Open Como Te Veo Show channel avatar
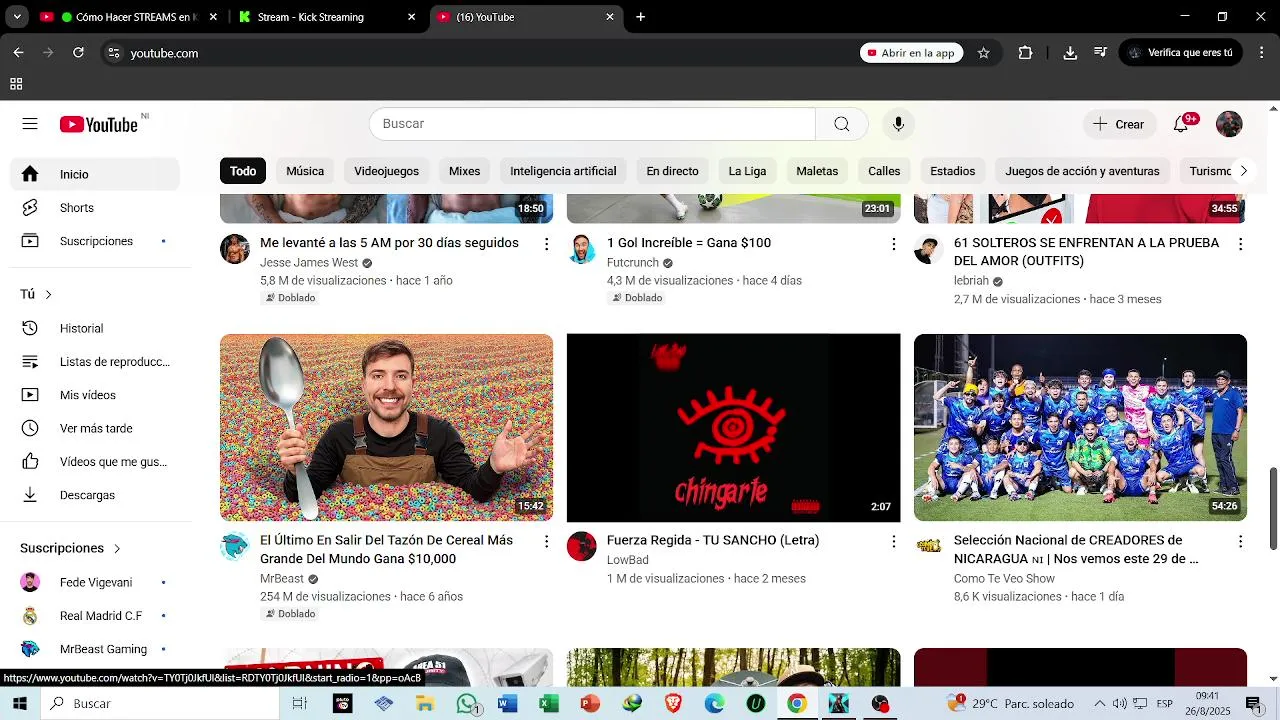 coord(929,546)
